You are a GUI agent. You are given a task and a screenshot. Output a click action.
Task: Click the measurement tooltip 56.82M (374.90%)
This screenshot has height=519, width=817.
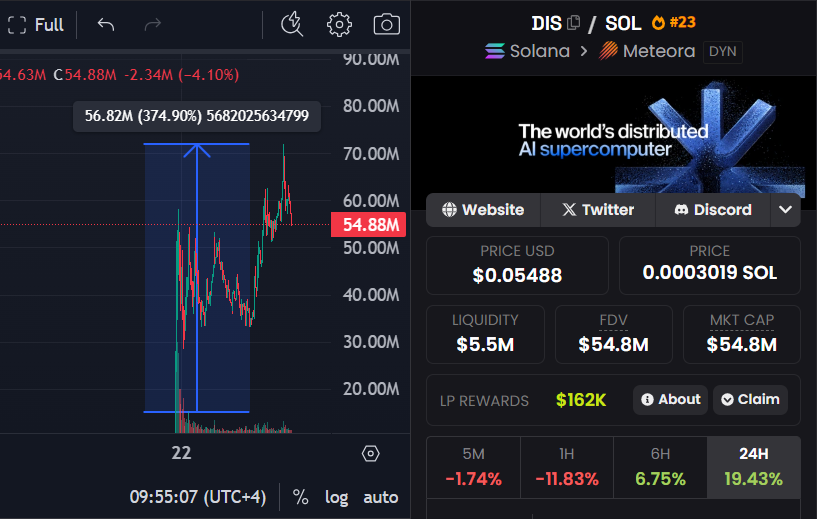coord(197,116)
